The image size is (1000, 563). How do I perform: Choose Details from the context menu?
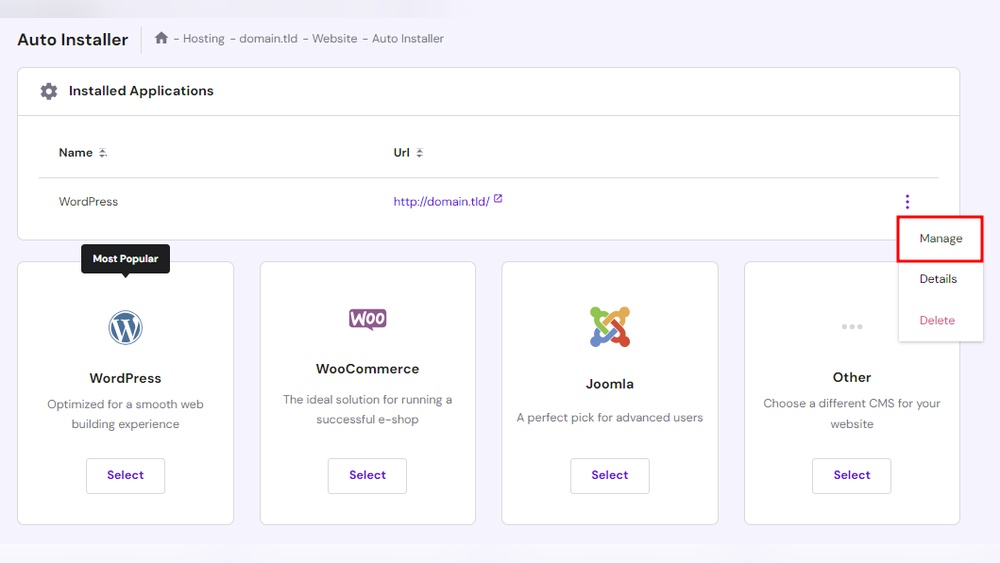(x=938, y=279)
